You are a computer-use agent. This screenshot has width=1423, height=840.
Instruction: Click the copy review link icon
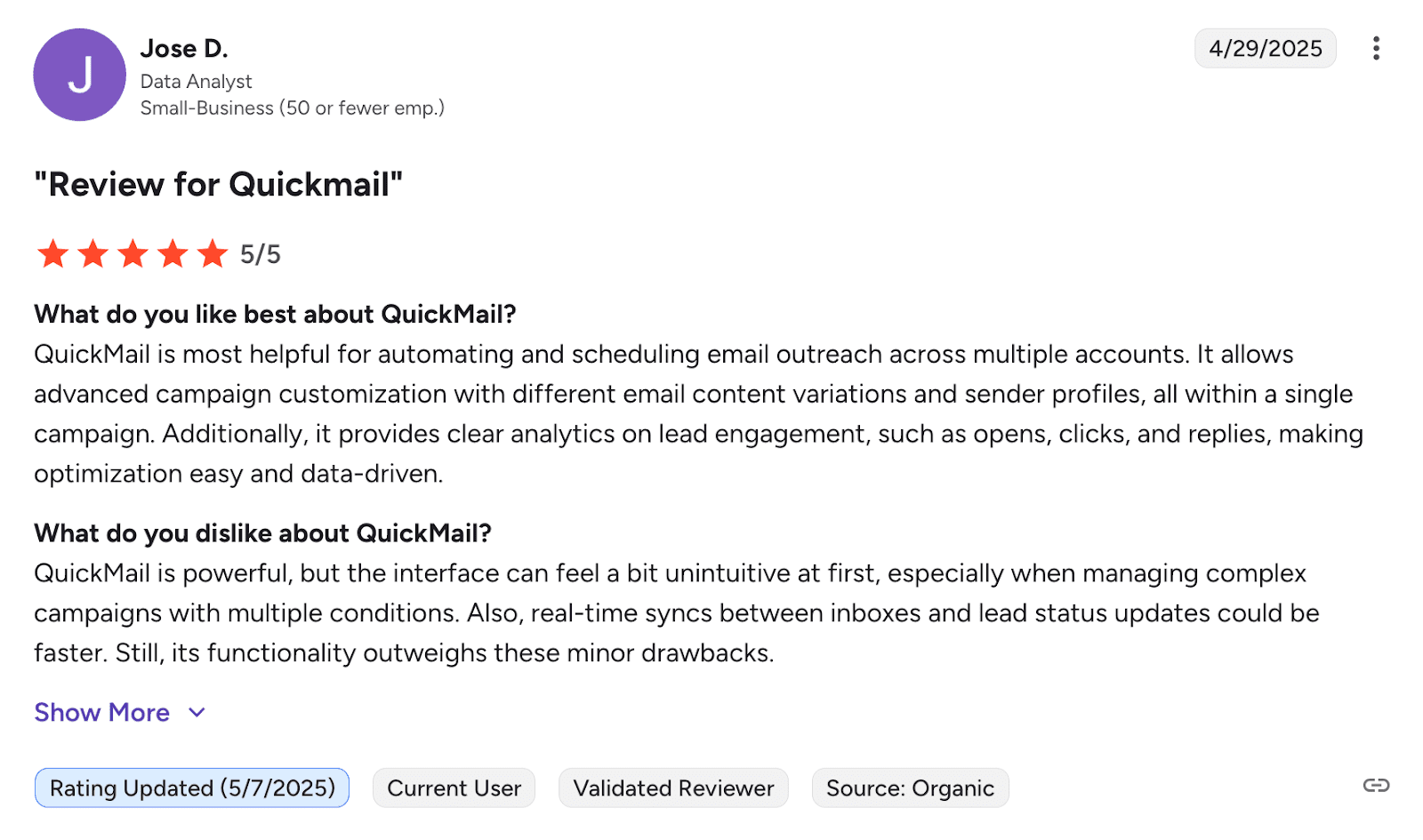(x=1376, y=785)
